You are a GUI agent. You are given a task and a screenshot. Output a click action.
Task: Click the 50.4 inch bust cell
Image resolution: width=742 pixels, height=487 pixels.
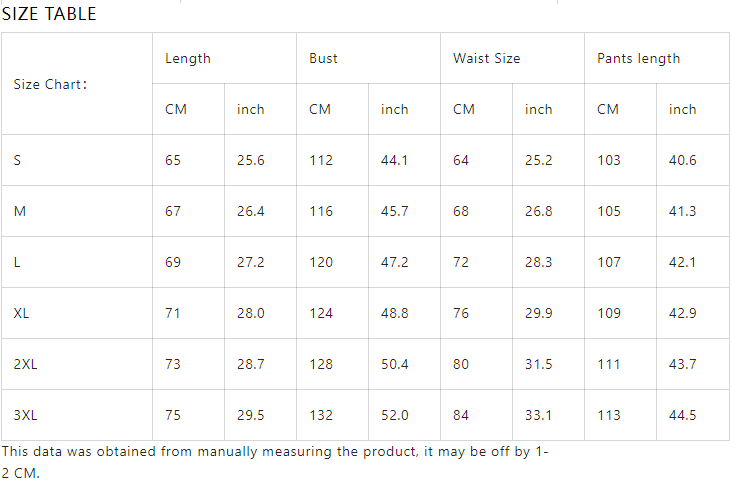394,364
